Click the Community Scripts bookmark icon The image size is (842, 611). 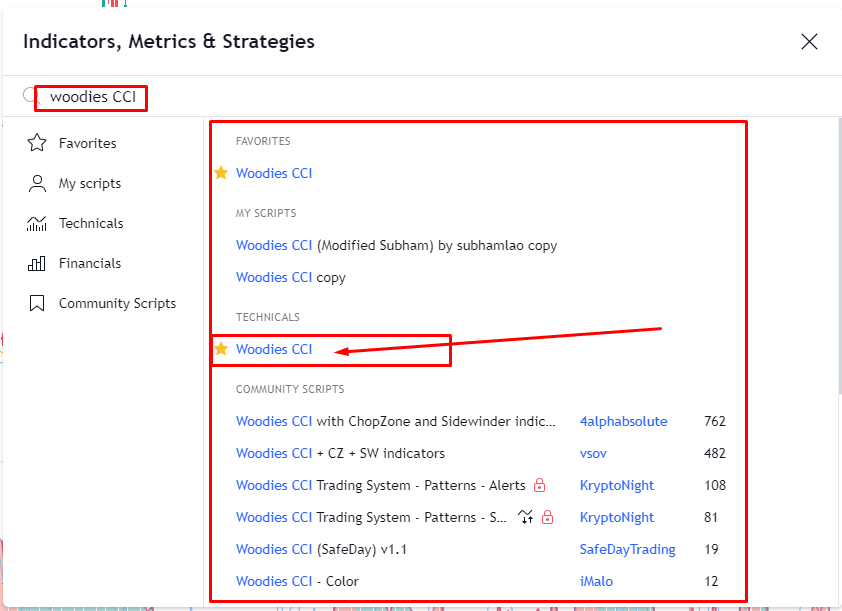(35, 303)
